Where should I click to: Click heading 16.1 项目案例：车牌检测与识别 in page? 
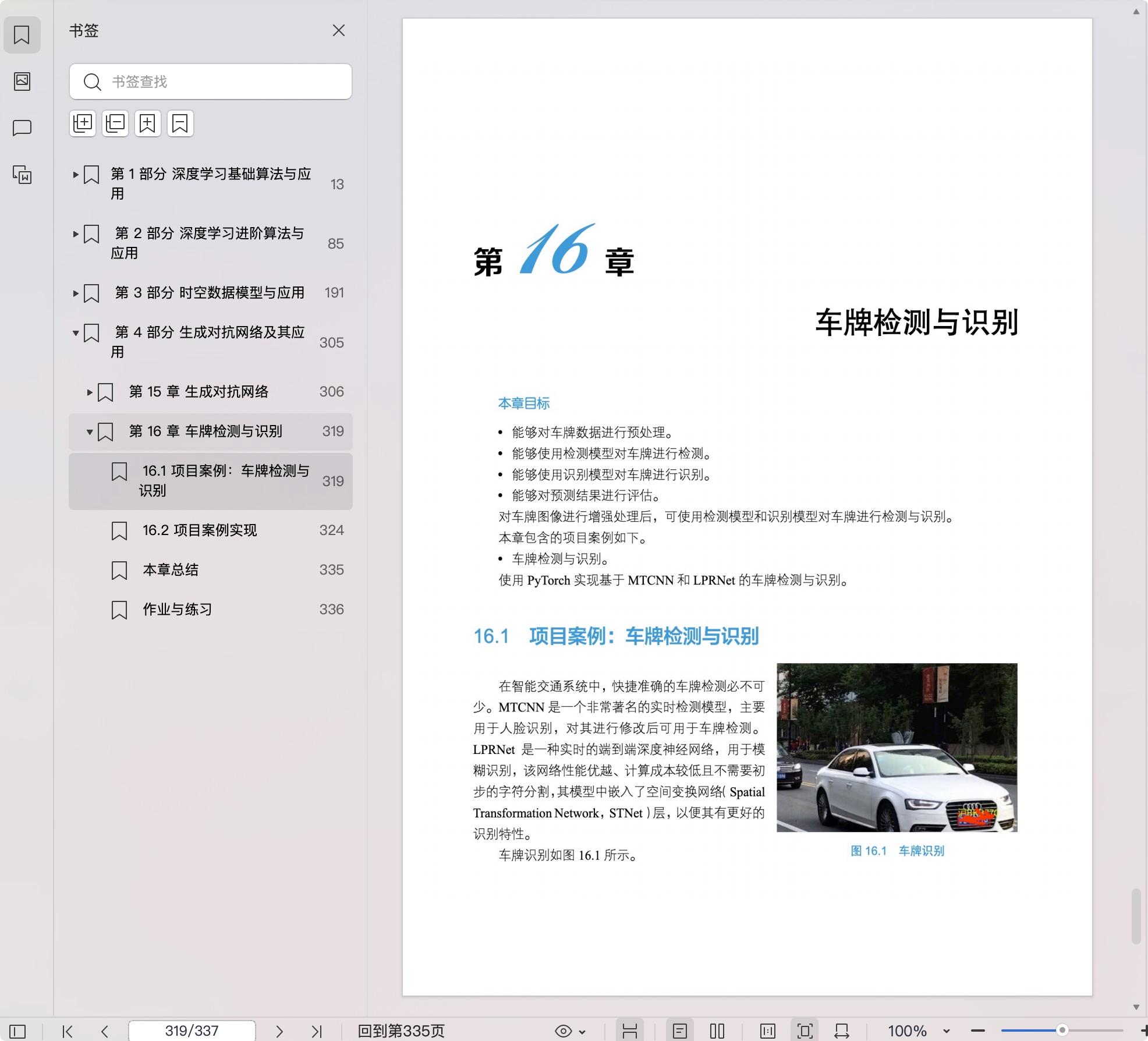(616, 636)
